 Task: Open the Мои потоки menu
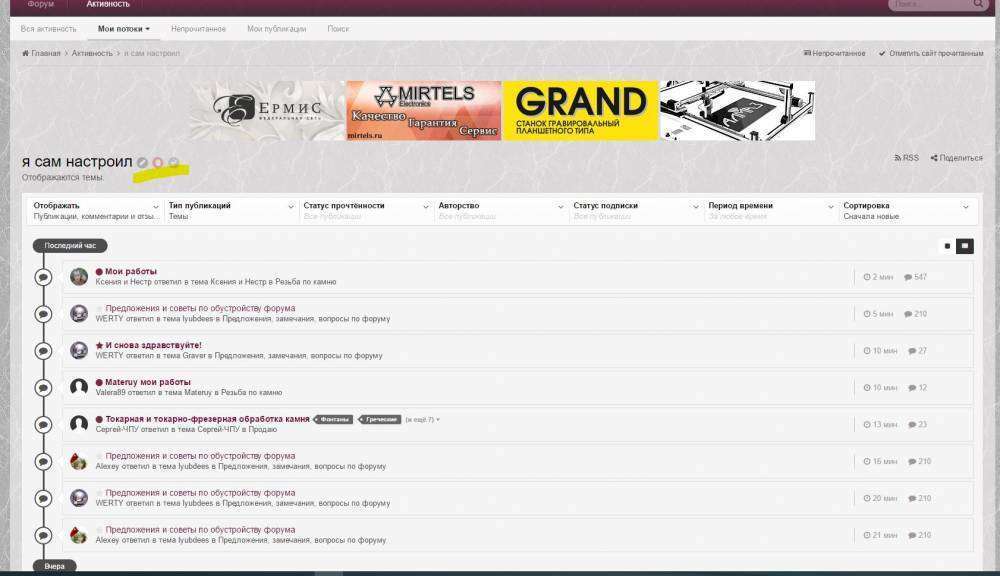pos(124,29)
